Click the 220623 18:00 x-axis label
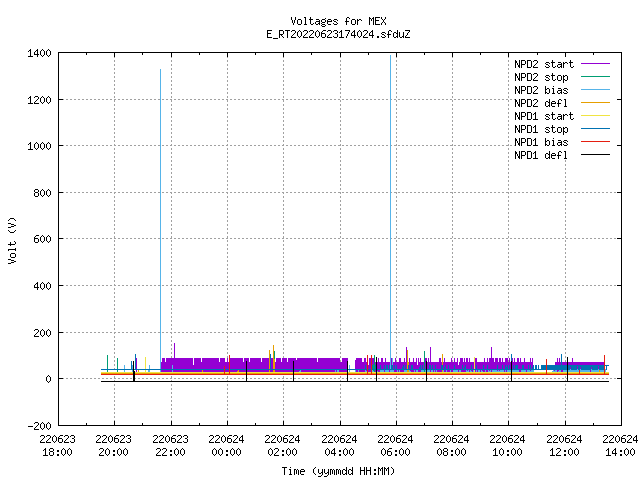This screenshot has width=640, height=480. [58, 446]
